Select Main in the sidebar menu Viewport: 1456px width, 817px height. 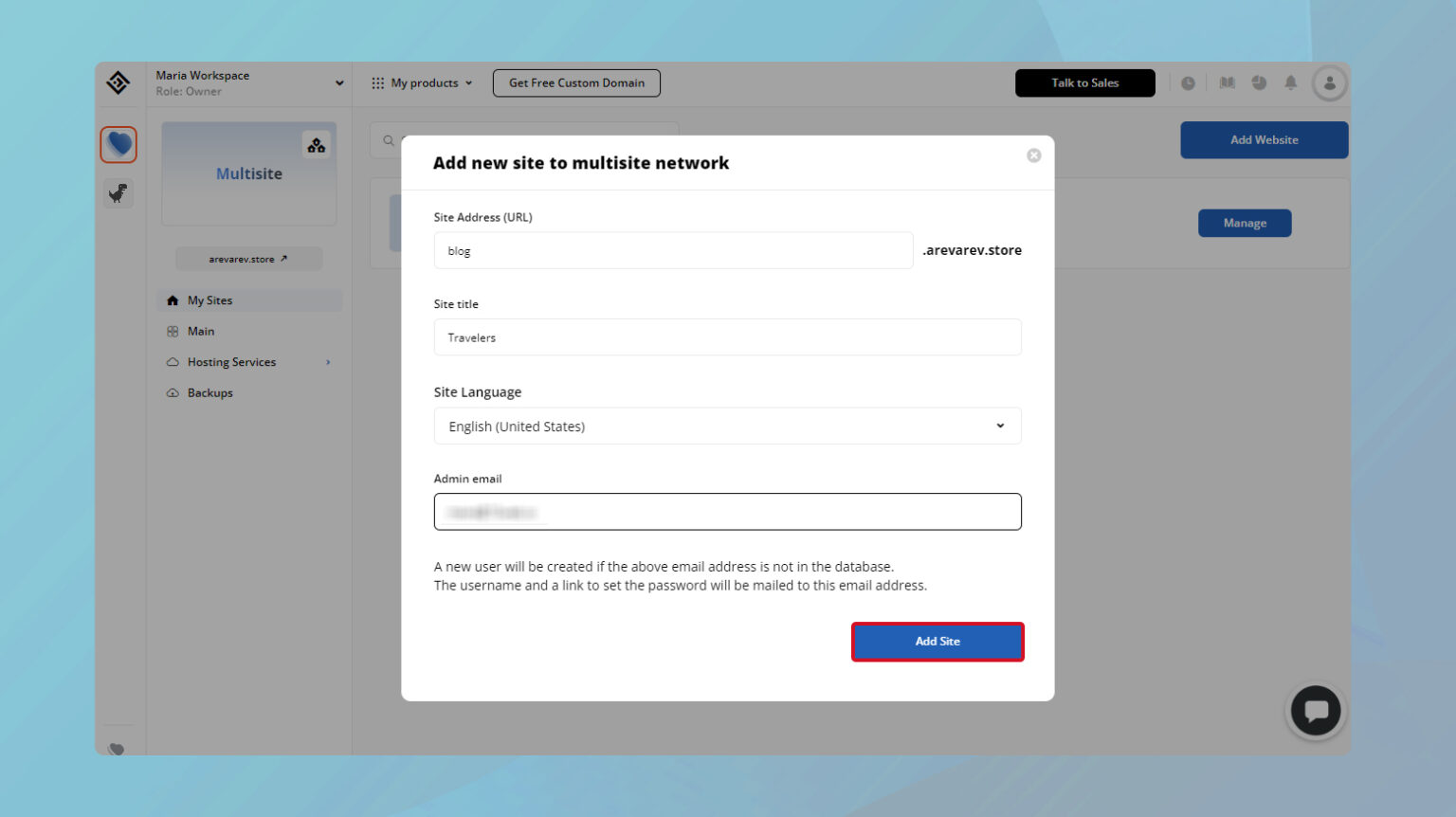tap(202, 331)
